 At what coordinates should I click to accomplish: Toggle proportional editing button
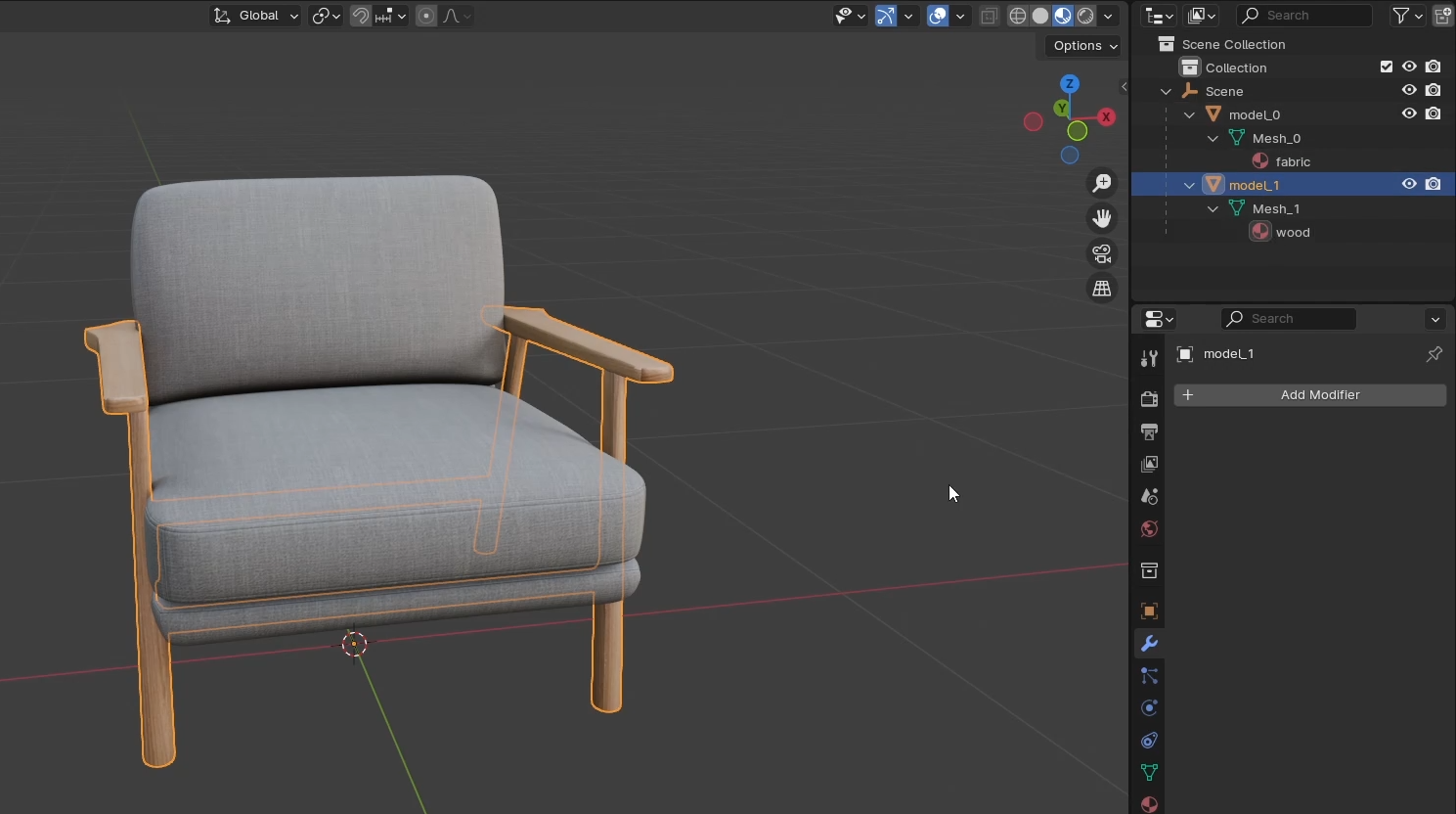(x=426, y=16)
